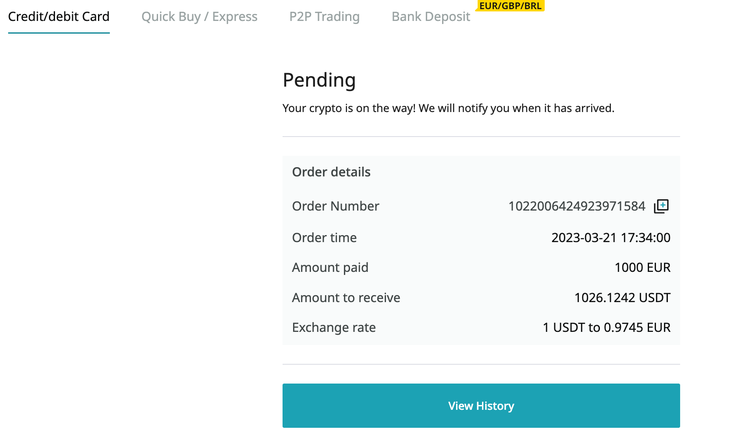Click the crypto on the way notification text
Viewport: 734px width, 444px height.
point(448,108)
